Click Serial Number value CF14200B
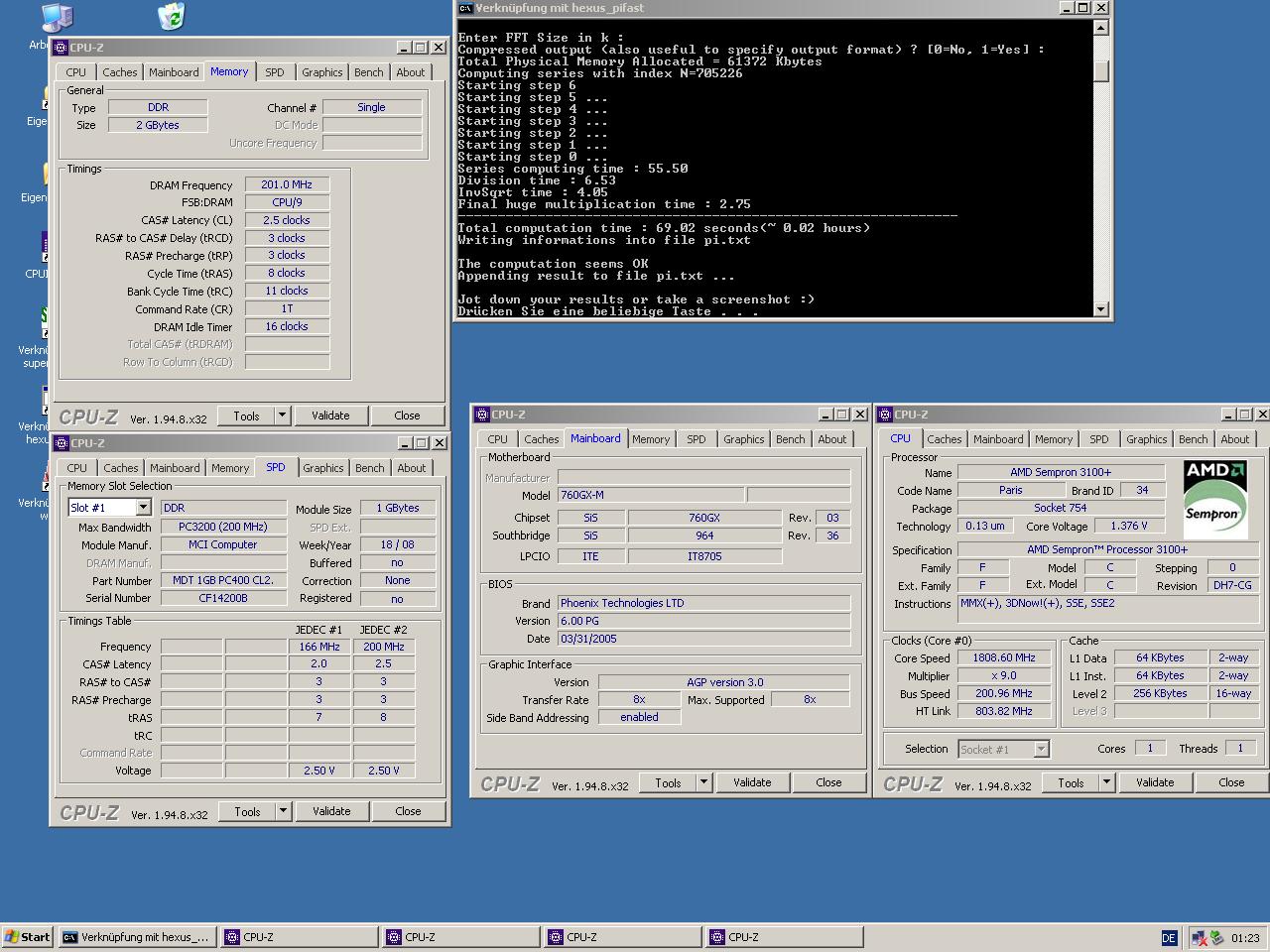The image size is (1270, 952). pyautogui.click(x=223, y=598)
